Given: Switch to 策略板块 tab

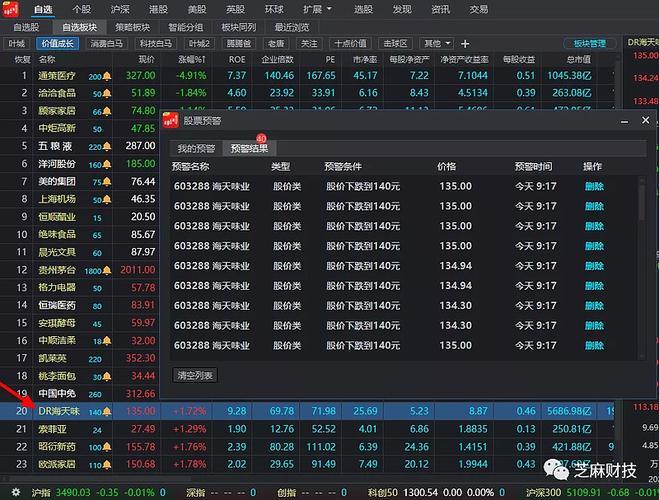Looking at the screenshot, I should pos(132,27).
